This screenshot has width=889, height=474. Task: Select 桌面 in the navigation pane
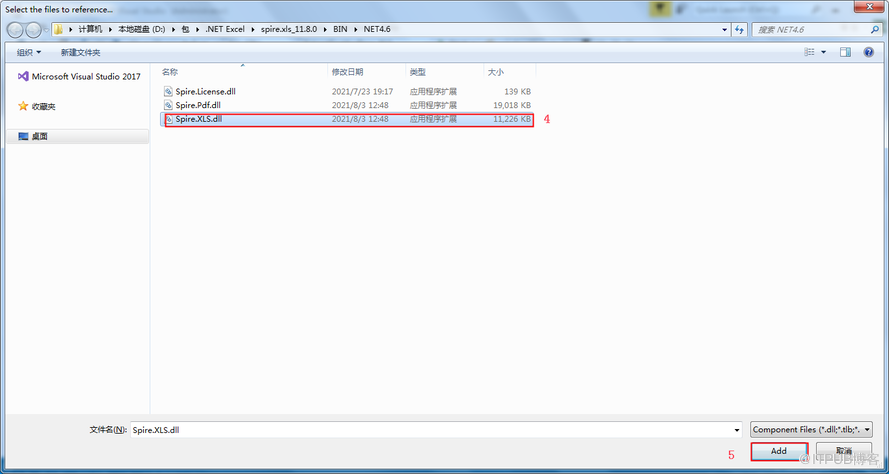pos(78,137)
